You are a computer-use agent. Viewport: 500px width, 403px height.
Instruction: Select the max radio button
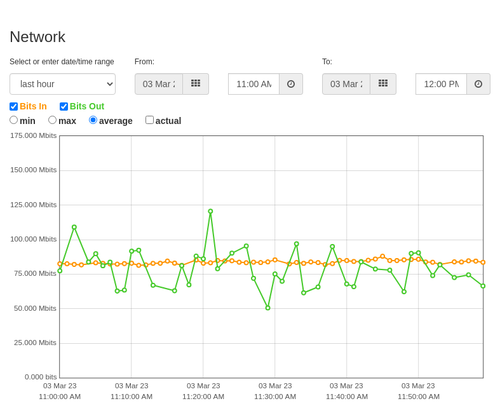click(52, 120)
